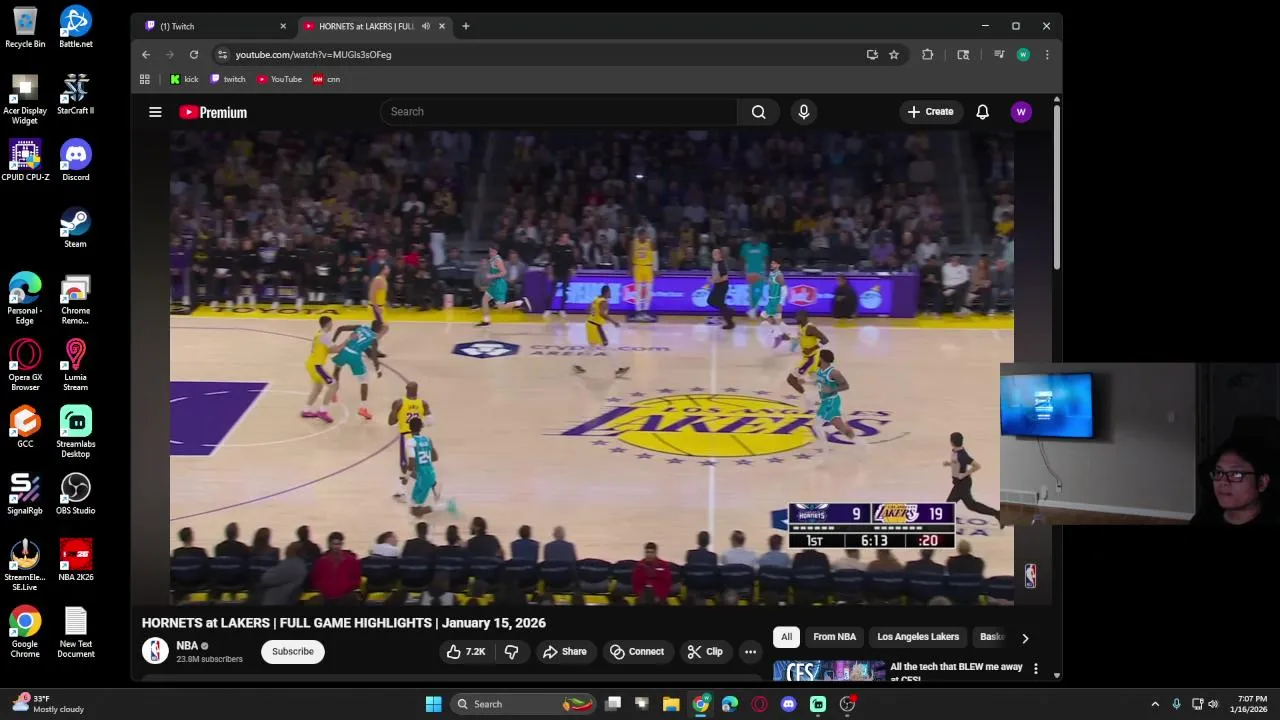Open a new Chrome tab
The height and width of the screenshot is (720, 1280).
[466, 26]
